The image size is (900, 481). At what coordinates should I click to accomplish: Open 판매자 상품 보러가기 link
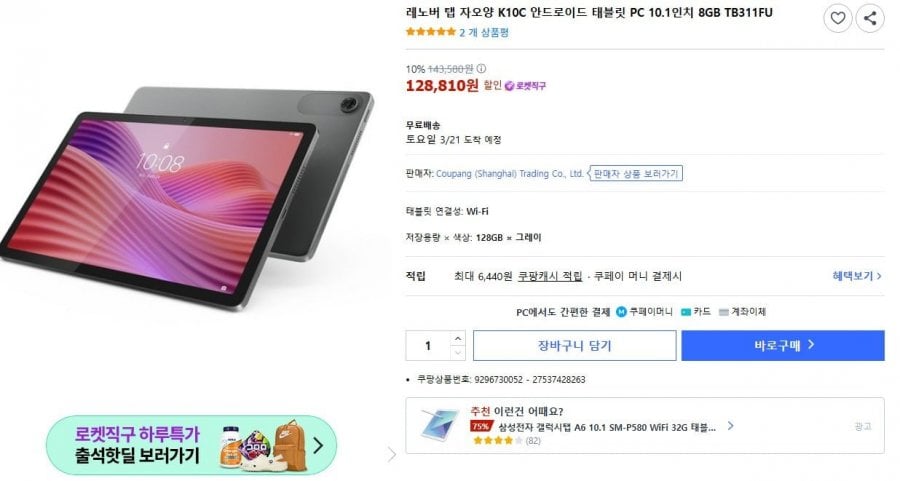[635, 173]
